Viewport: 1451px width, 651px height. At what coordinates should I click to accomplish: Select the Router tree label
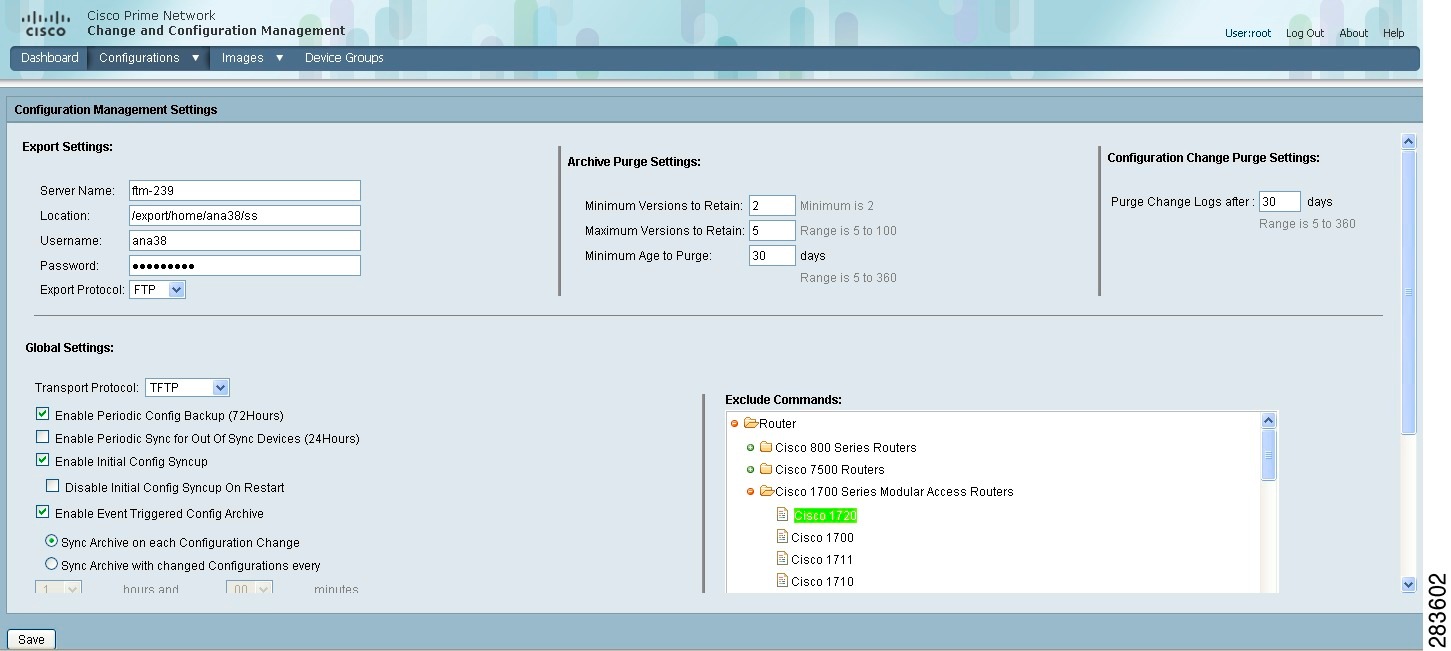(x=777, y=424)
